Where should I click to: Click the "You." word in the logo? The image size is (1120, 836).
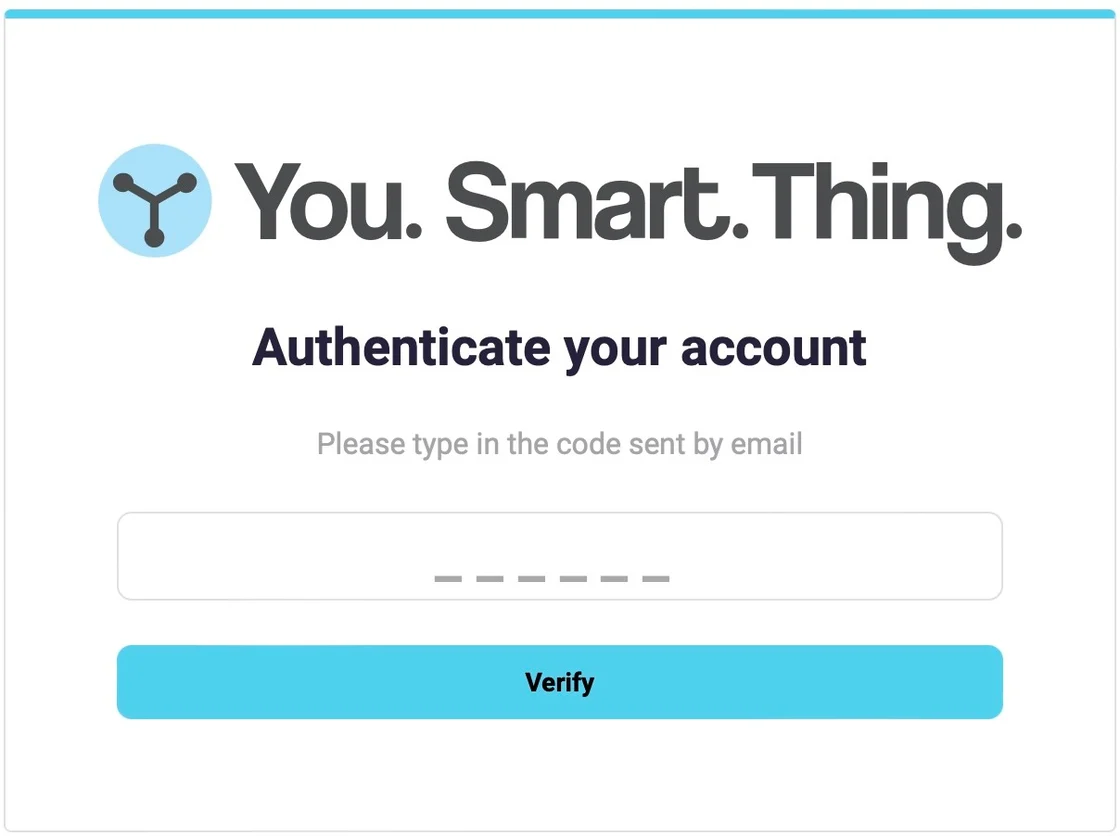tap(328, 201)
